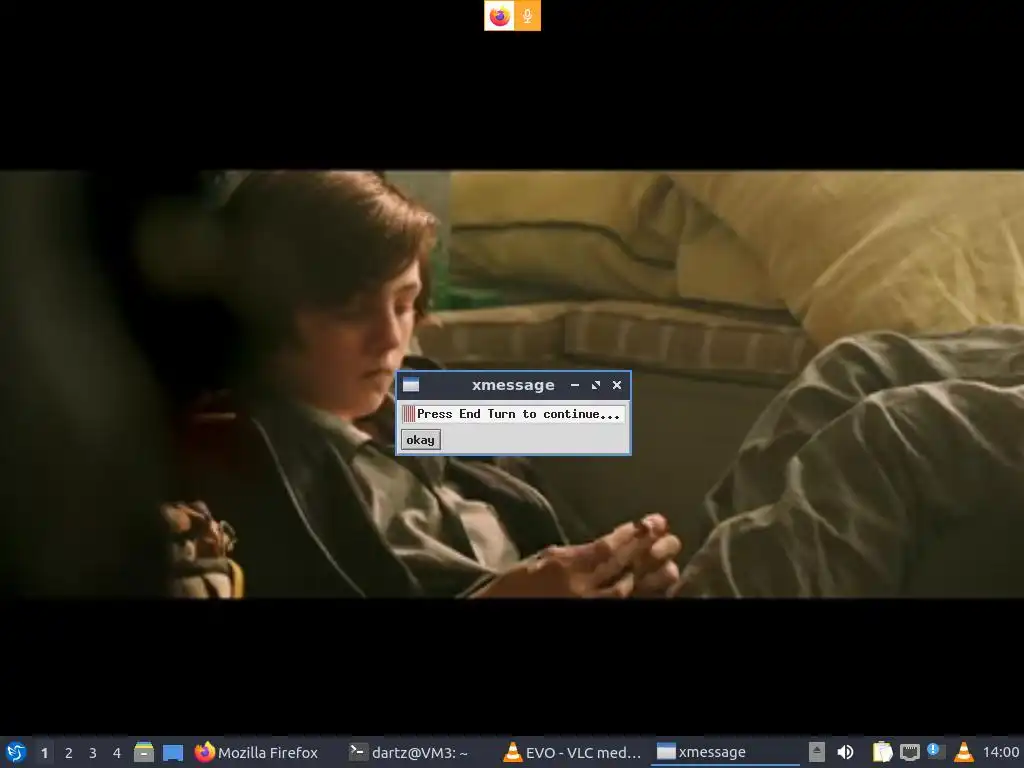This screenshot has height=768, width=1024.
Task: Switch to EVO - VLC media player task
Action: click(x=573, y=752)
